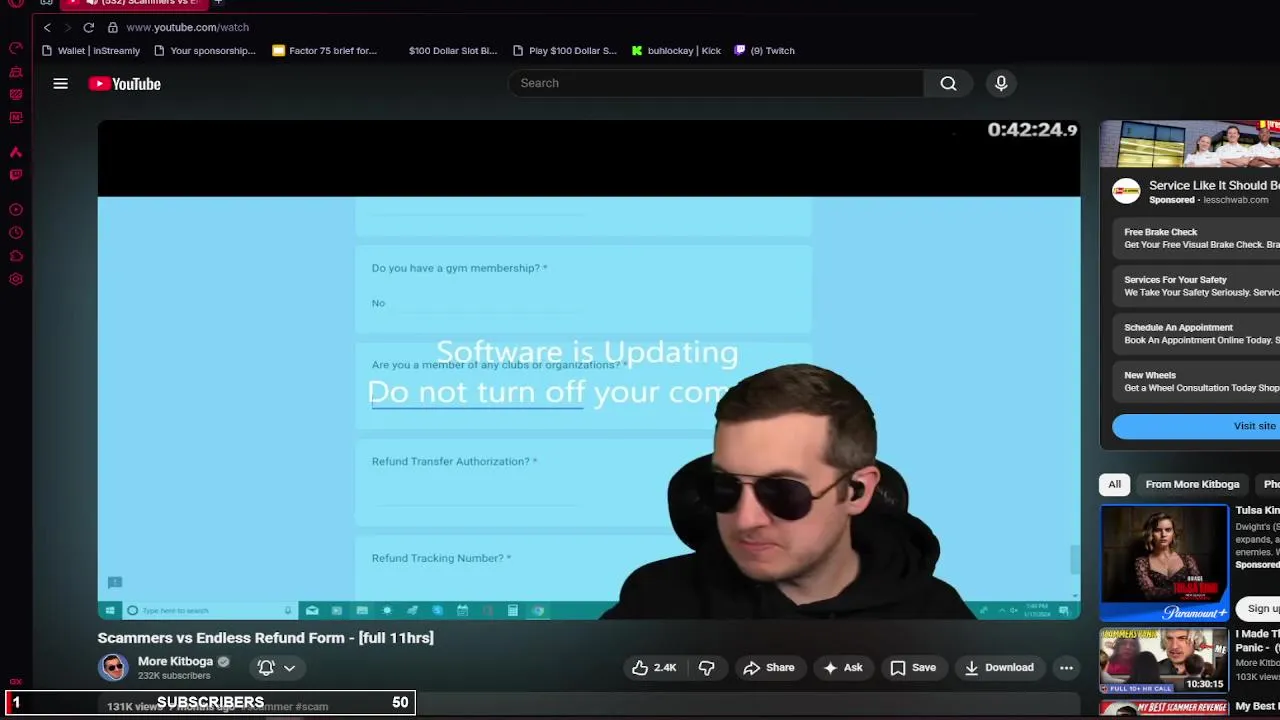Viewport: 1280px width, 720px height.
Task: Click the chat icon inside video player
Action: [115, 582]
